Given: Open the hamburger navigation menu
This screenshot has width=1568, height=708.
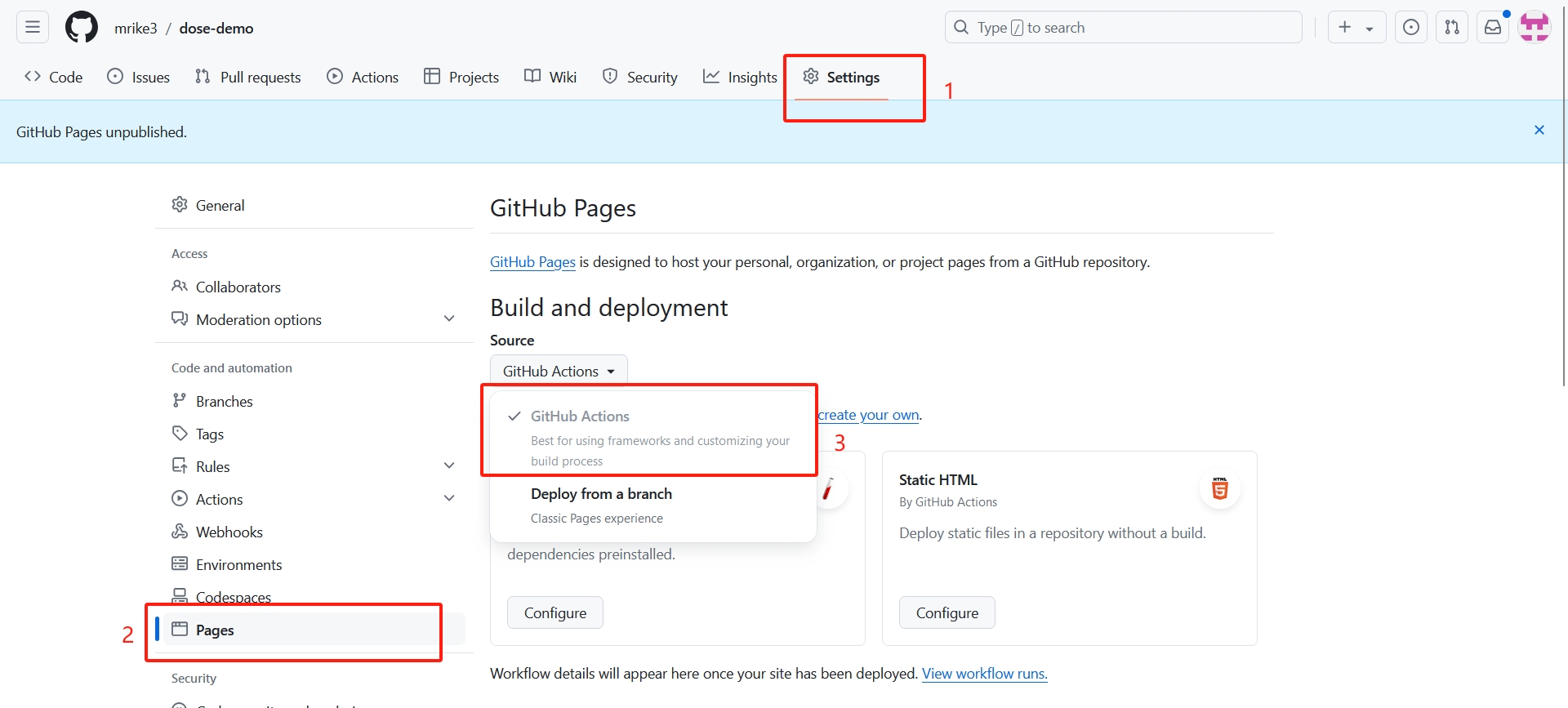Looking at the screenshot, I should [x=33, y=28].
